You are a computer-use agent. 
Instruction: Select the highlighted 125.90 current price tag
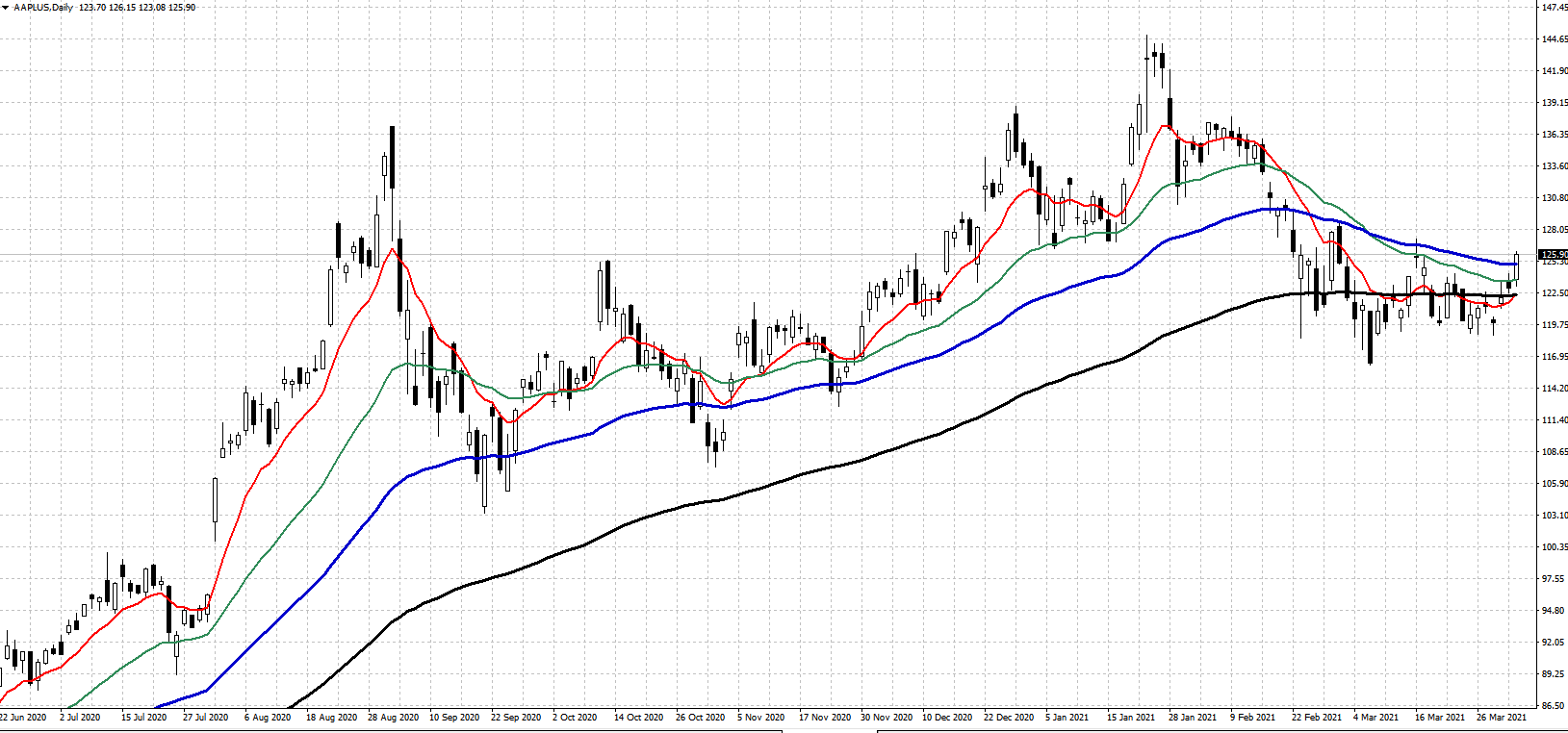pos(1553,255)
